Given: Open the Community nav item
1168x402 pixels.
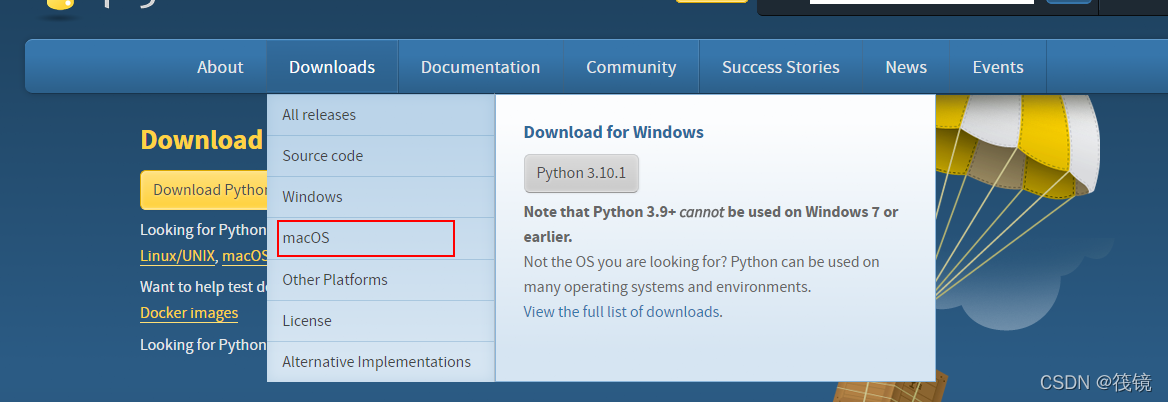Looking at the screenshot, I should pos(631,67).
